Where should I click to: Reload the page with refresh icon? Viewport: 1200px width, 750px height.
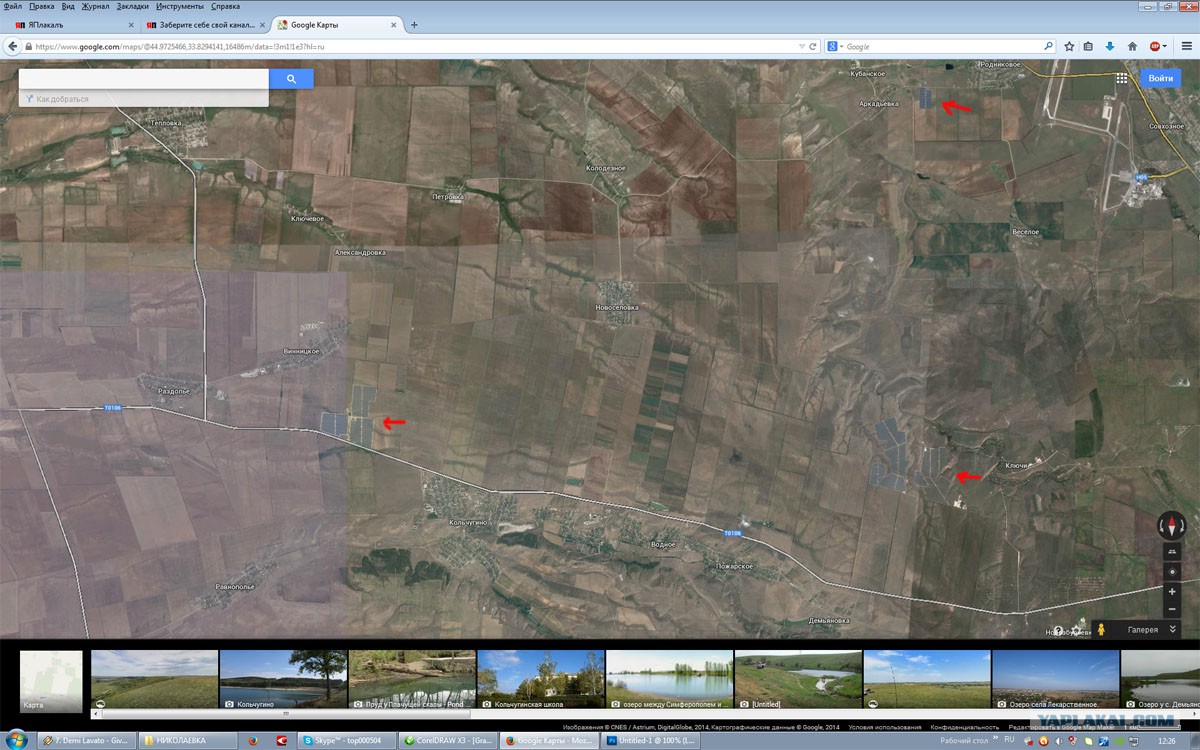(x=813, y=46)
